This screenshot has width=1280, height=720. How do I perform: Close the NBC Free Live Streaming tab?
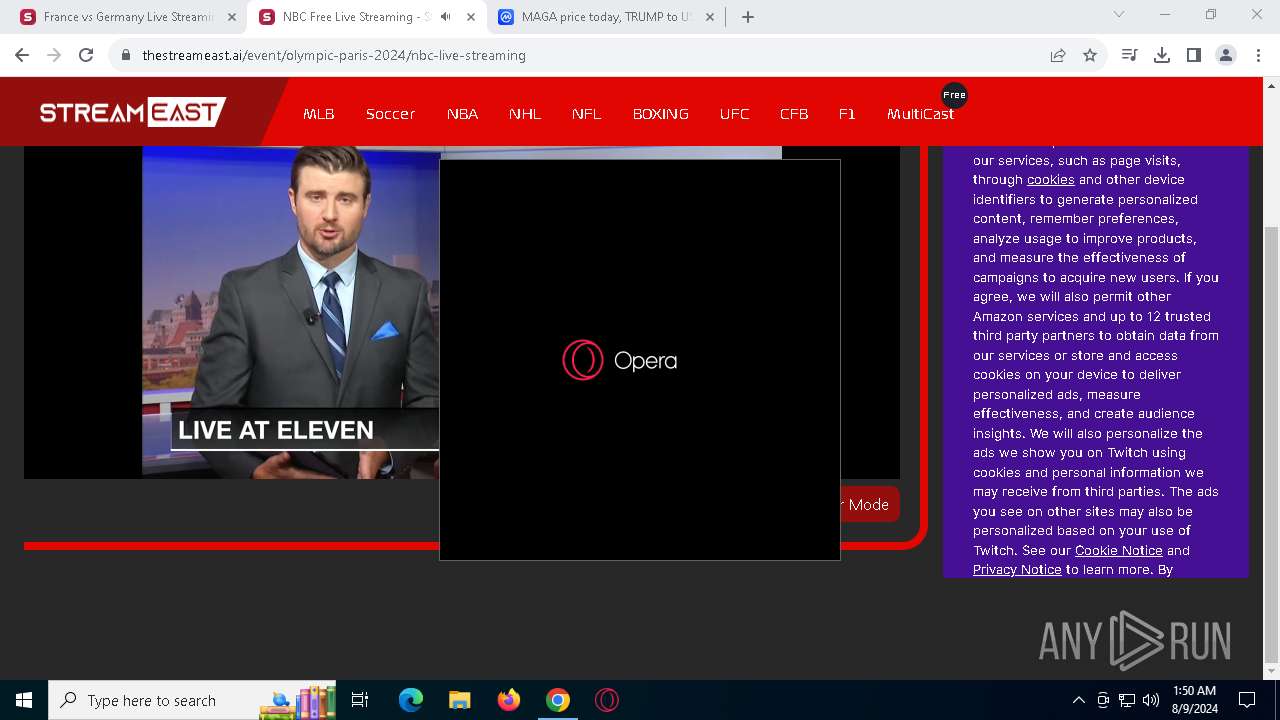tap(471, 17)
